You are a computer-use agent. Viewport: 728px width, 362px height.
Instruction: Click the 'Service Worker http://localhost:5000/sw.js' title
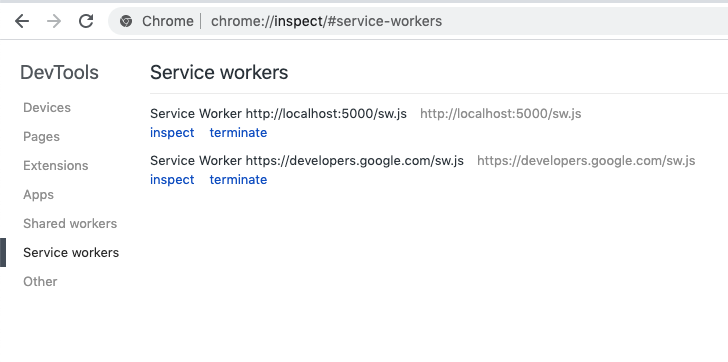278,114
